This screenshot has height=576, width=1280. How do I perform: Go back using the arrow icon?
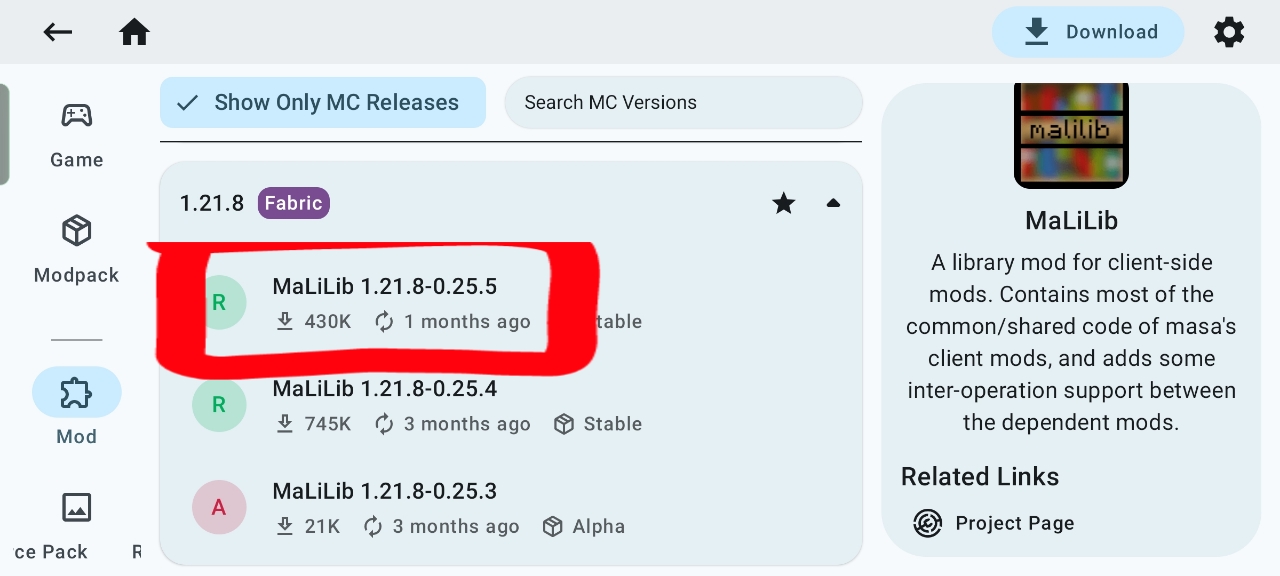(x=58, y=32)
